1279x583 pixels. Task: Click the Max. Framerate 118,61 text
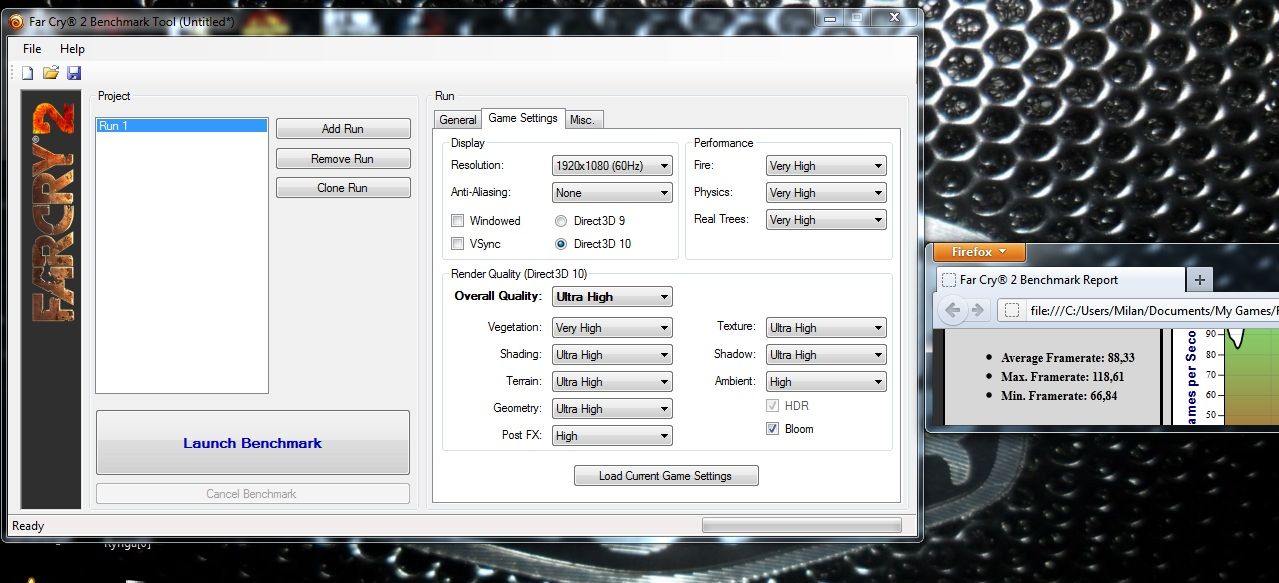1062,377
